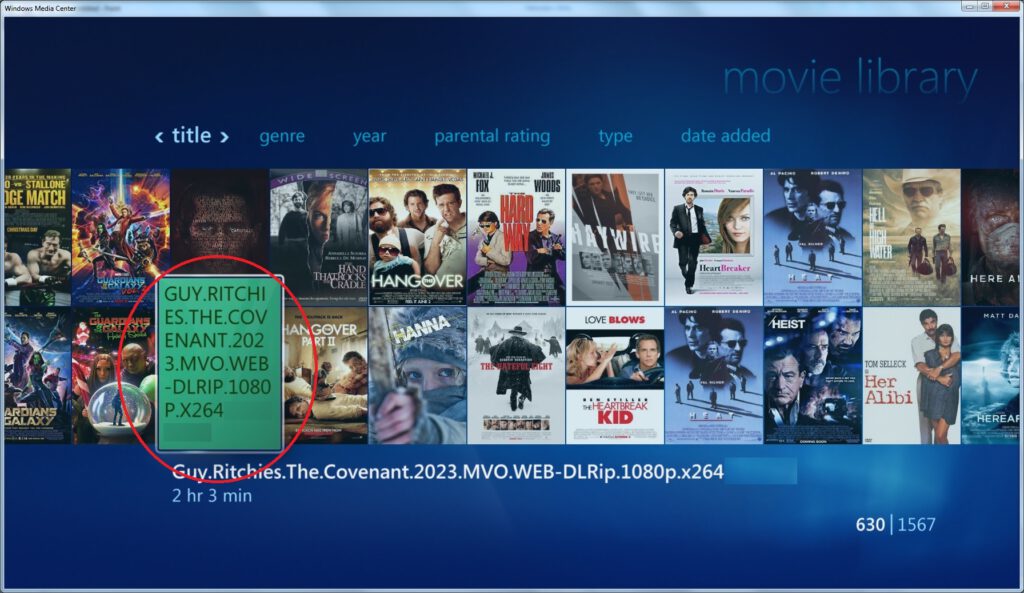
Task: Open The Hangover Part II poster
Action: 326,376
